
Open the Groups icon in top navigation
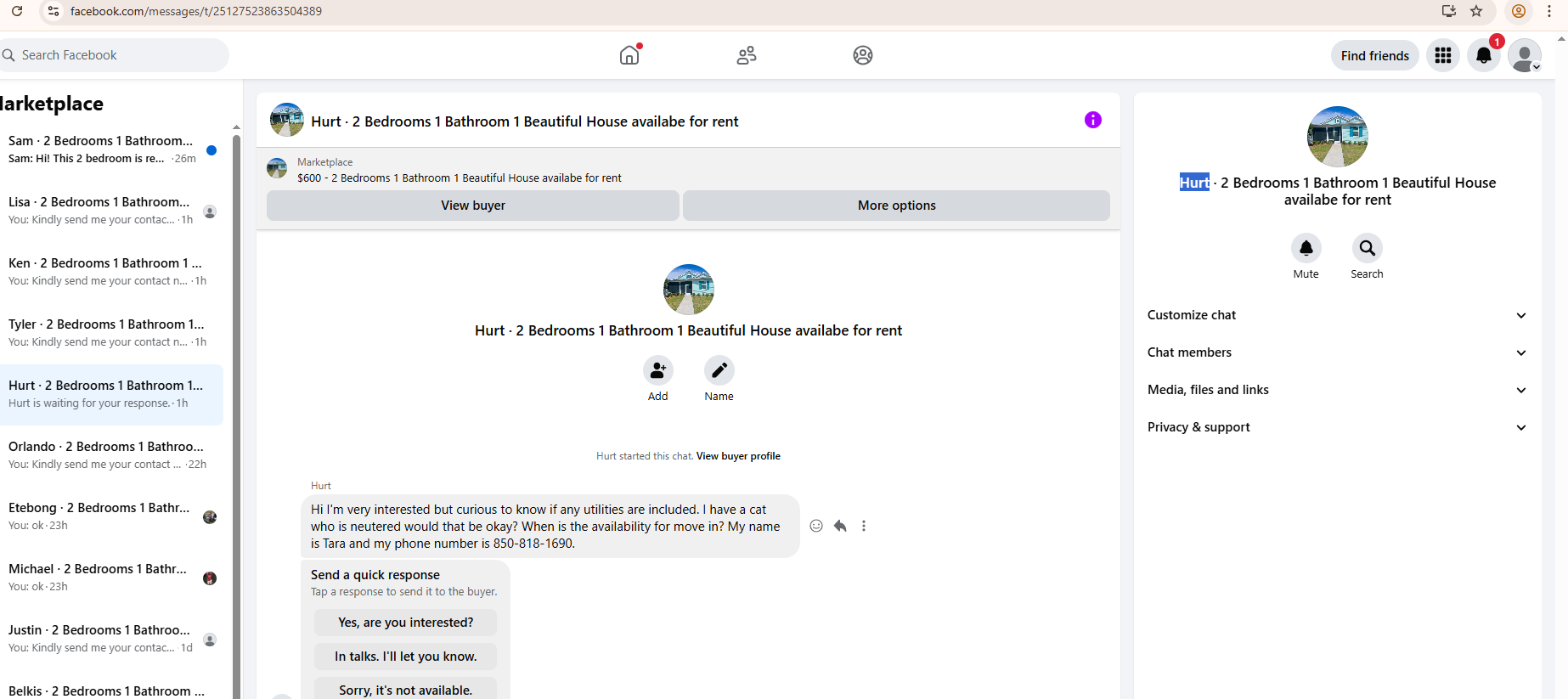[863, 55]
